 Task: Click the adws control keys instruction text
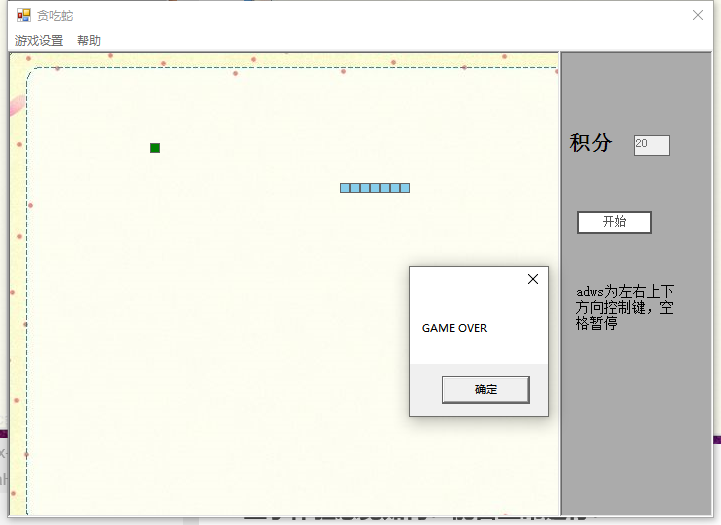pyautogui.click(x=624, y=307)
